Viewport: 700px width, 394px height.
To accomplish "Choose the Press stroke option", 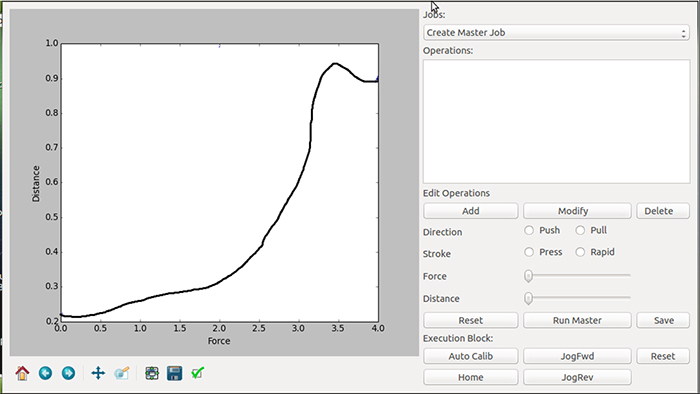I will [529, 252].
